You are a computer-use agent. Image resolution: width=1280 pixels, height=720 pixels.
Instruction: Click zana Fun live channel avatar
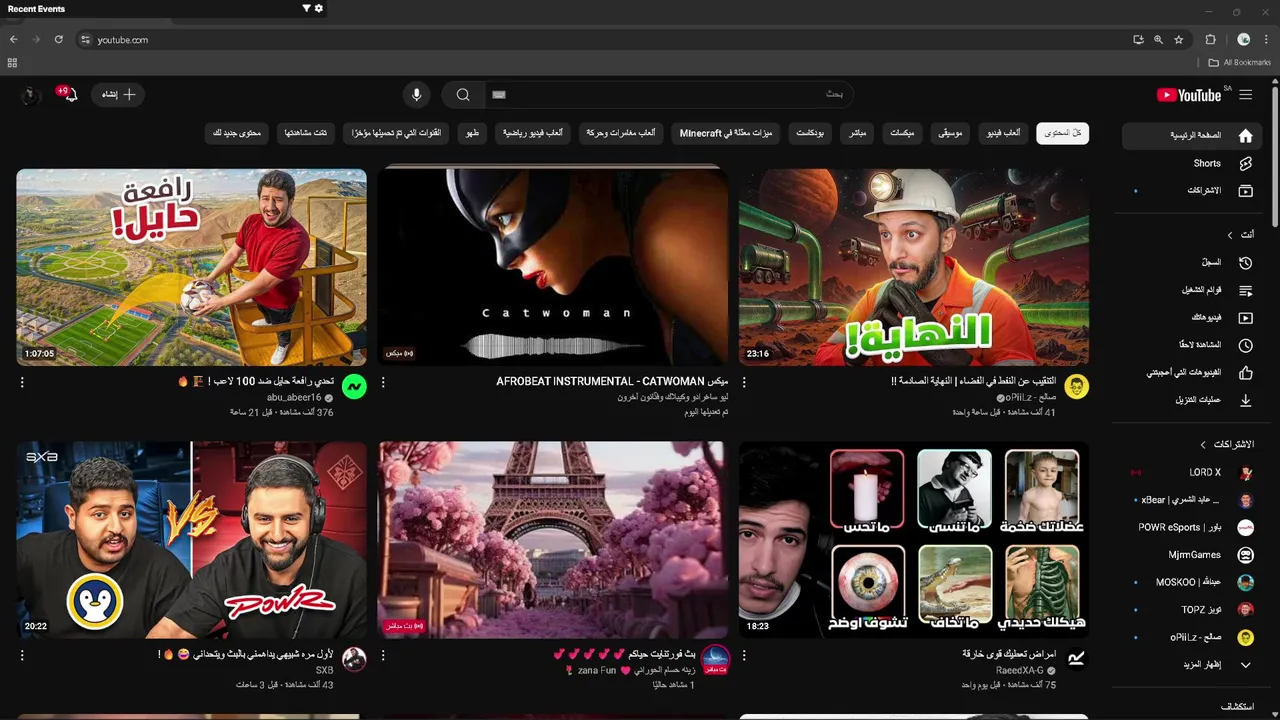point(715,659)
